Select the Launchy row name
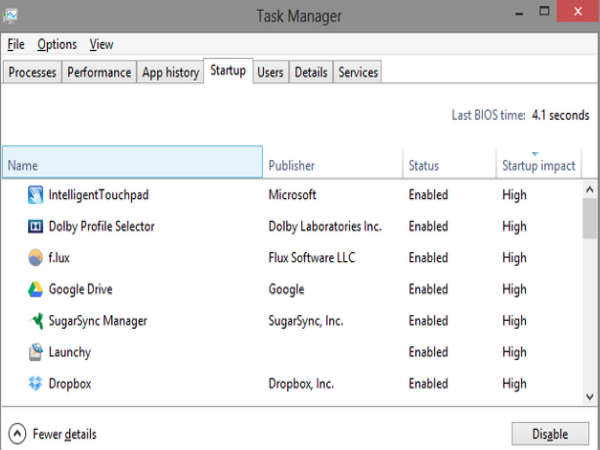 pos(70,352)
